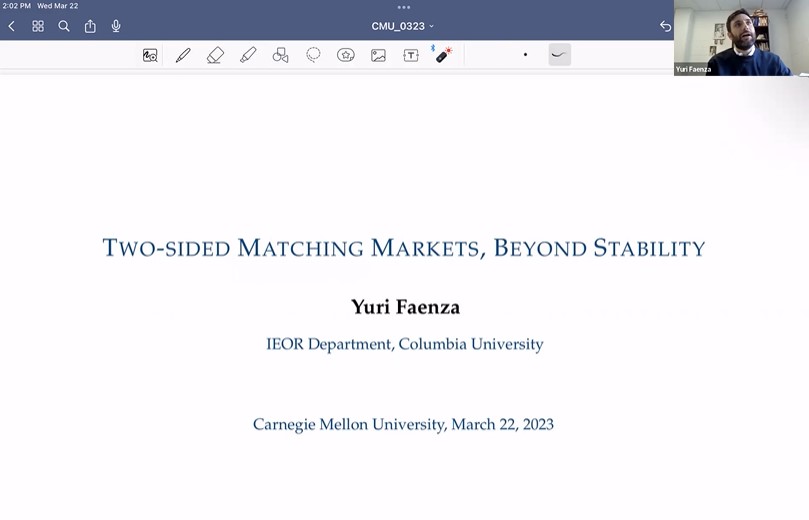Open the three-dot multitasking menu
This screenshot has width=809, height=520.
coord(404,7)
